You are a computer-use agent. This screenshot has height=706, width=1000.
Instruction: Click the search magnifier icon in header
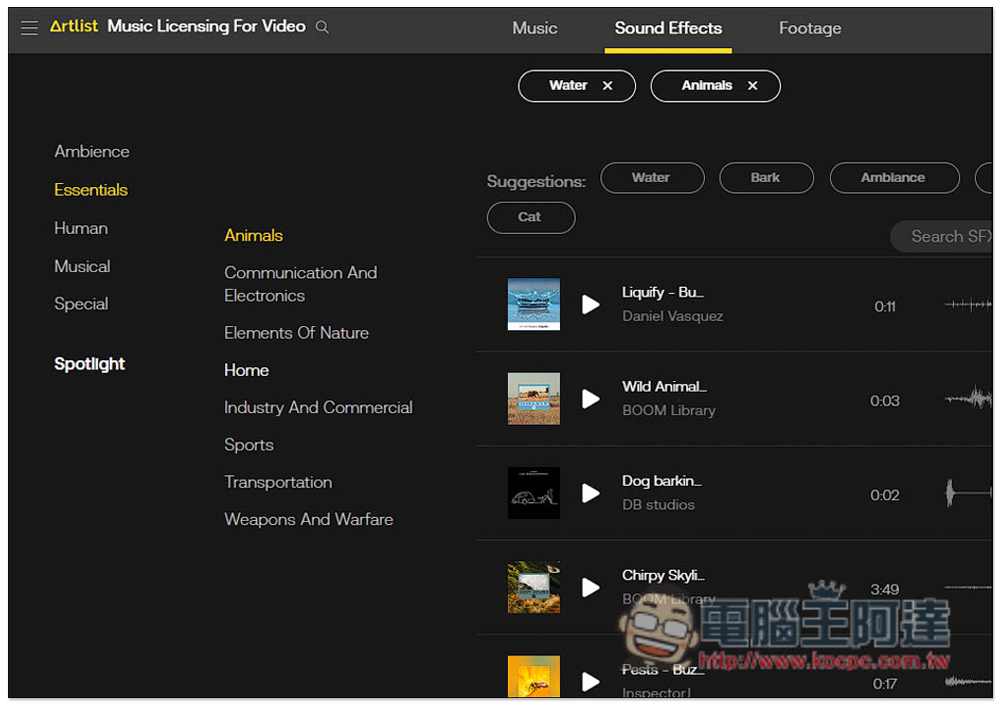click(x=322, y=28)
